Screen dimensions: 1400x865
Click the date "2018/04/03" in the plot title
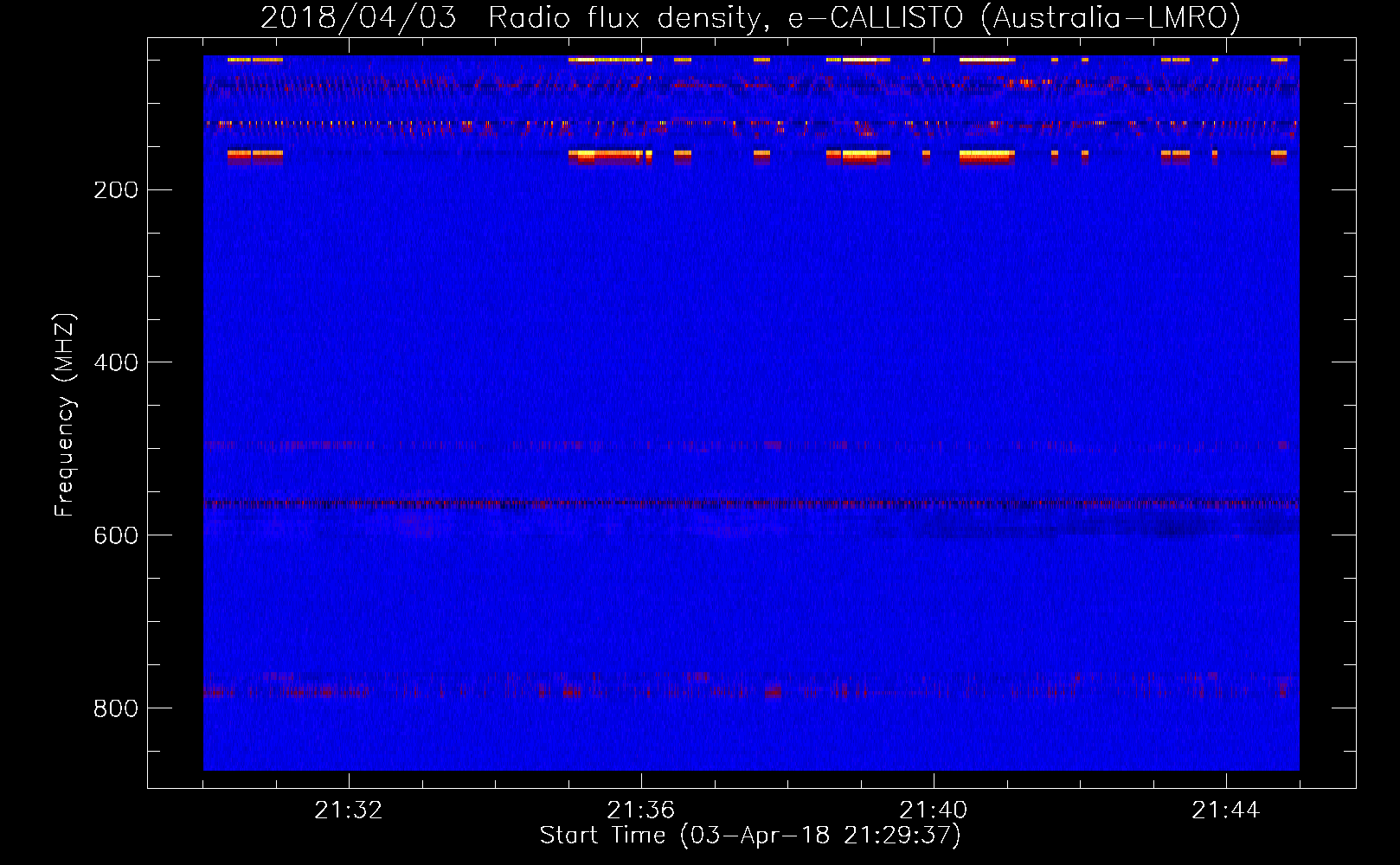[x=358, y=18]
